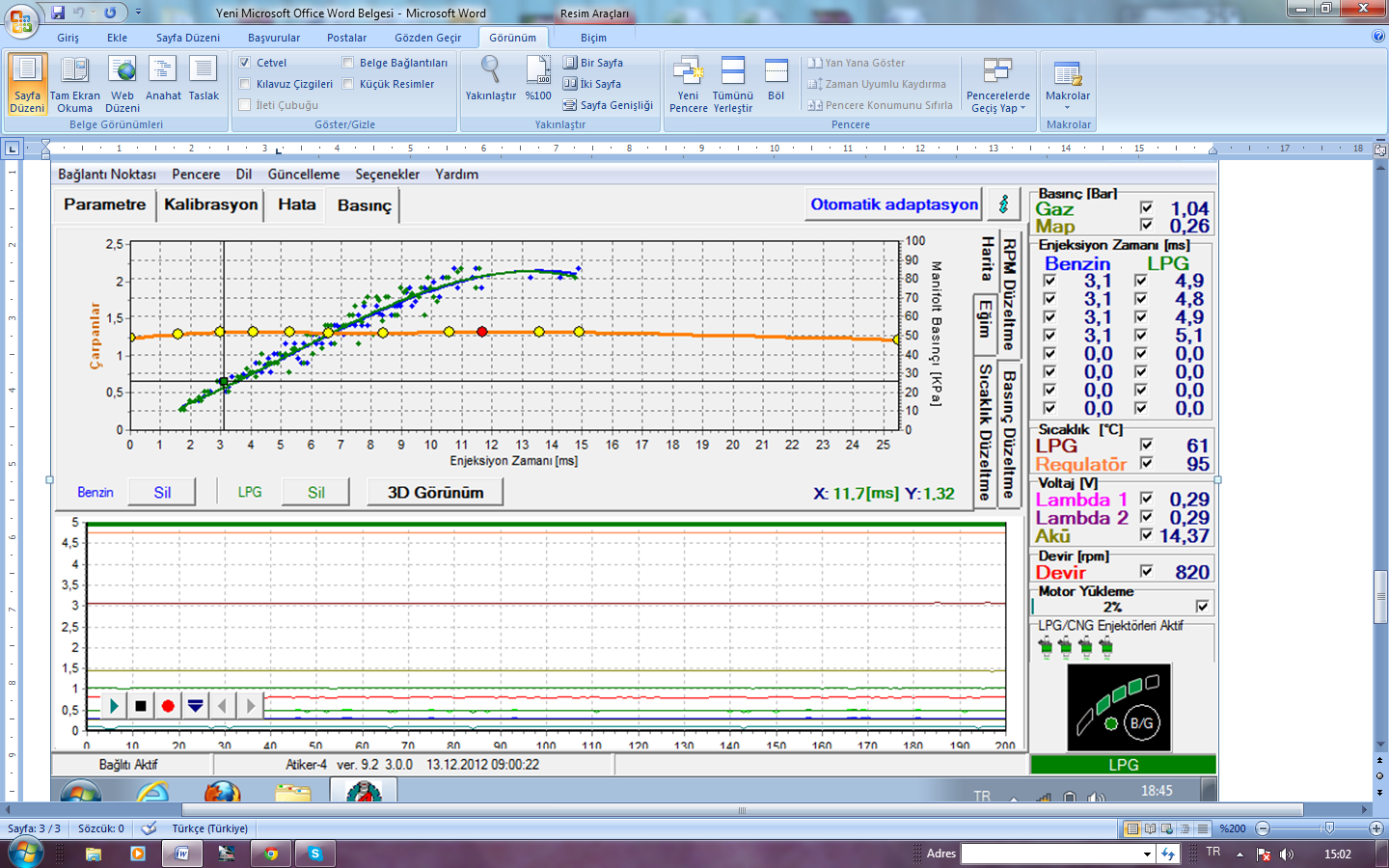Enable the Küçük Resimler thumbnails checkbox
This screenshot has width=1389, height=868.
[348, 84]
